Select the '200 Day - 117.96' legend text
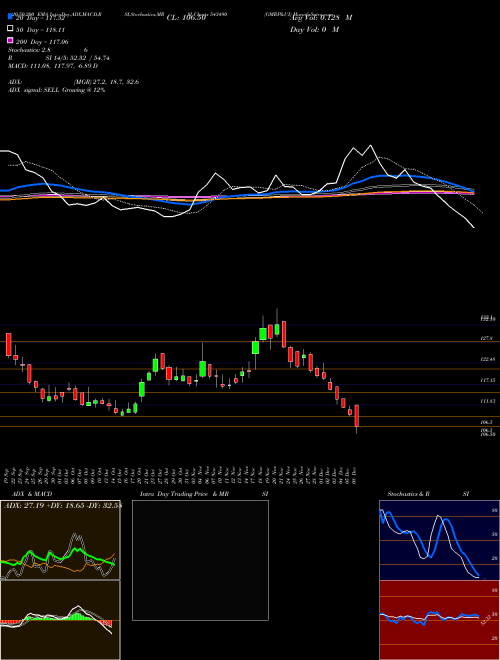The image size is (500, 660). pyautogui.click(x=42, y=42)
